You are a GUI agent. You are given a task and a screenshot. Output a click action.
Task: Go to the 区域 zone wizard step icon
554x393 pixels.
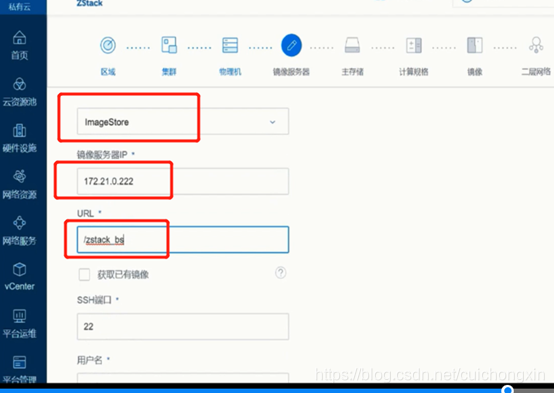click(108, 45)
